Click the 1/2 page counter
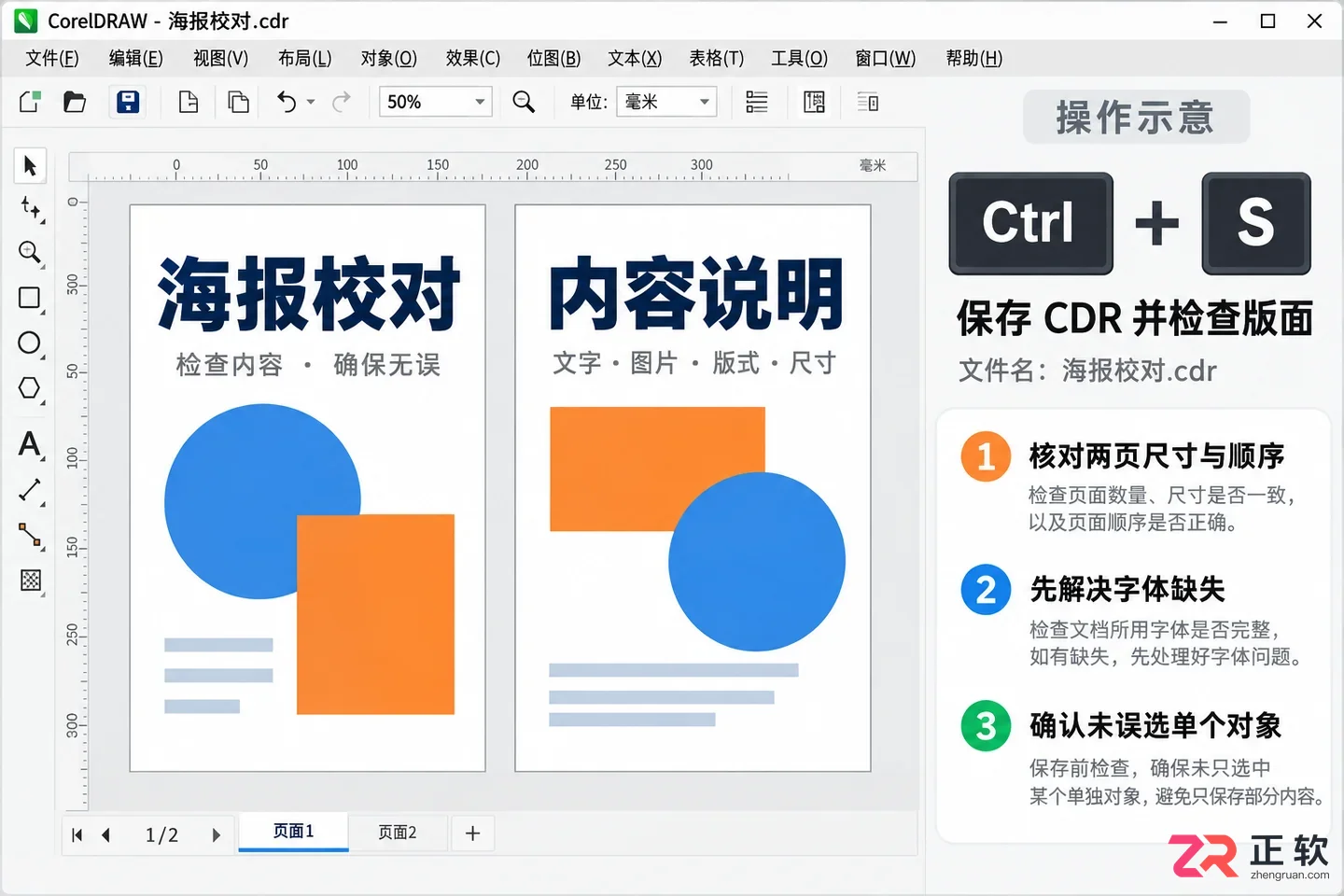 161,834
